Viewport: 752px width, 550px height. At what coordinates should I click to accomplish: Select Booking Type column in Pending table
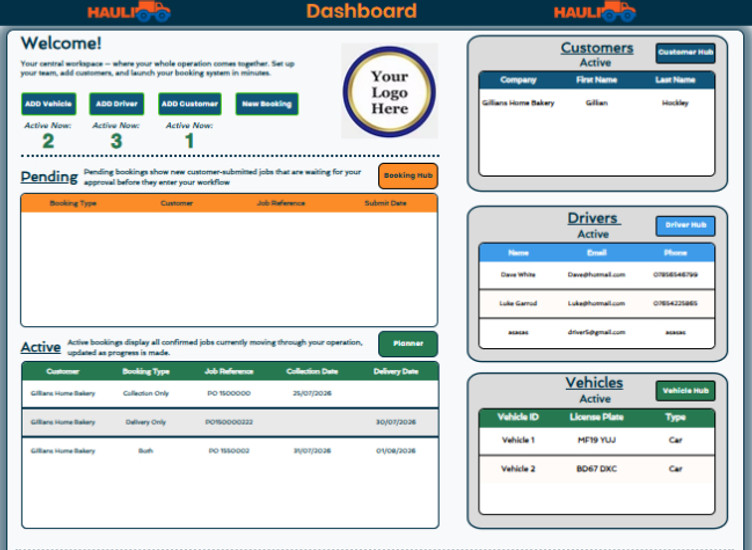point(73,203)
